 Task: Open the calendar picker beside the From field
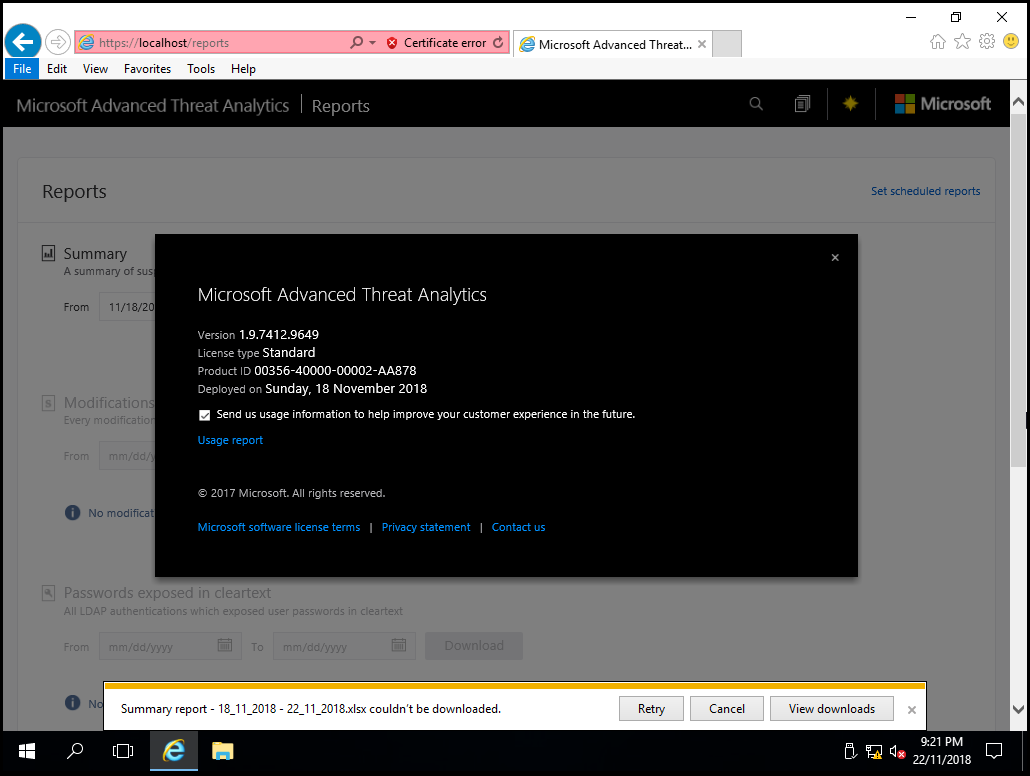pyautogui.click(x=226, y=645)
